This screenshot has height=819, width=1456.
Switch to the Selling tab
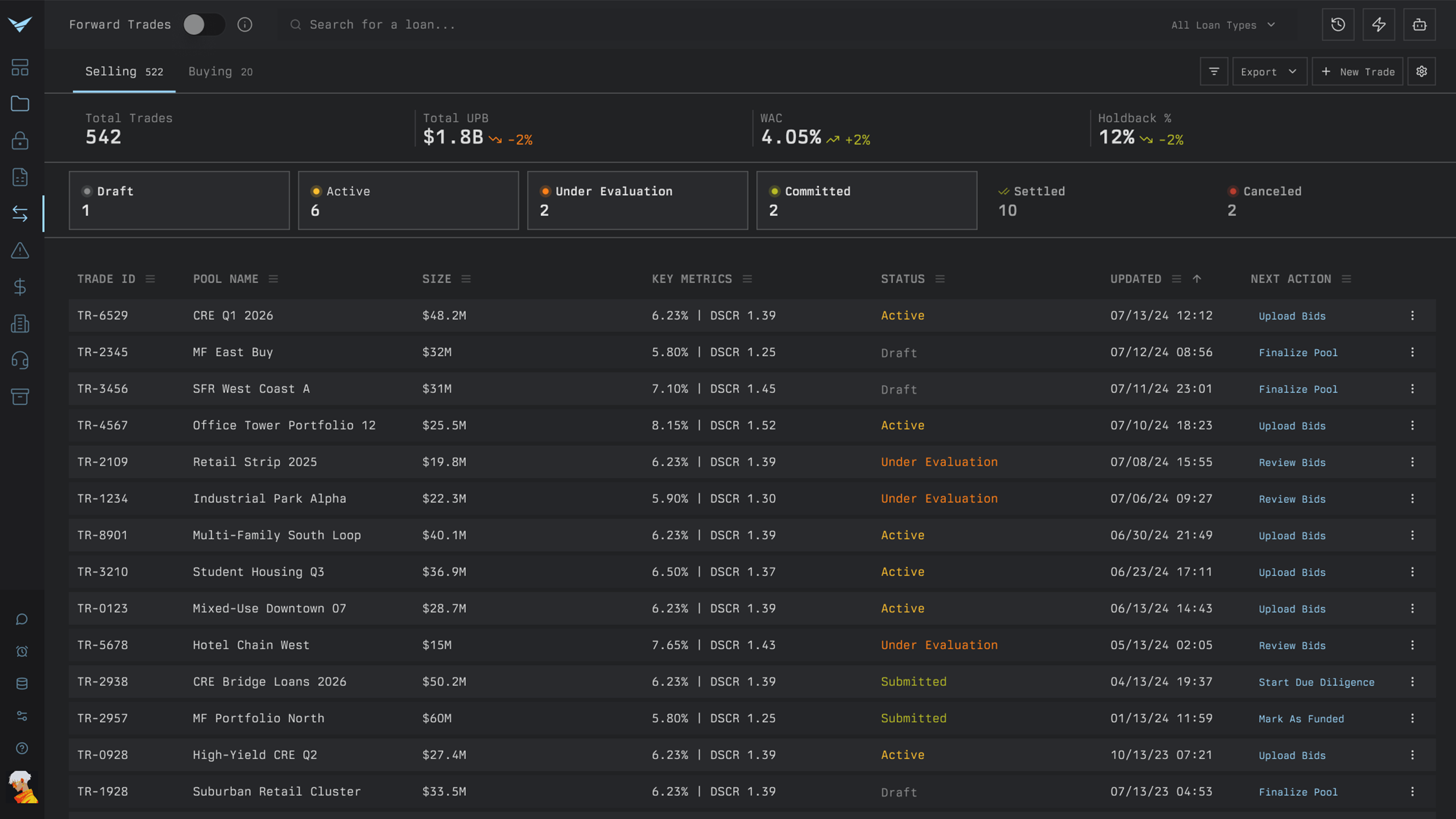tap(124, 72)
